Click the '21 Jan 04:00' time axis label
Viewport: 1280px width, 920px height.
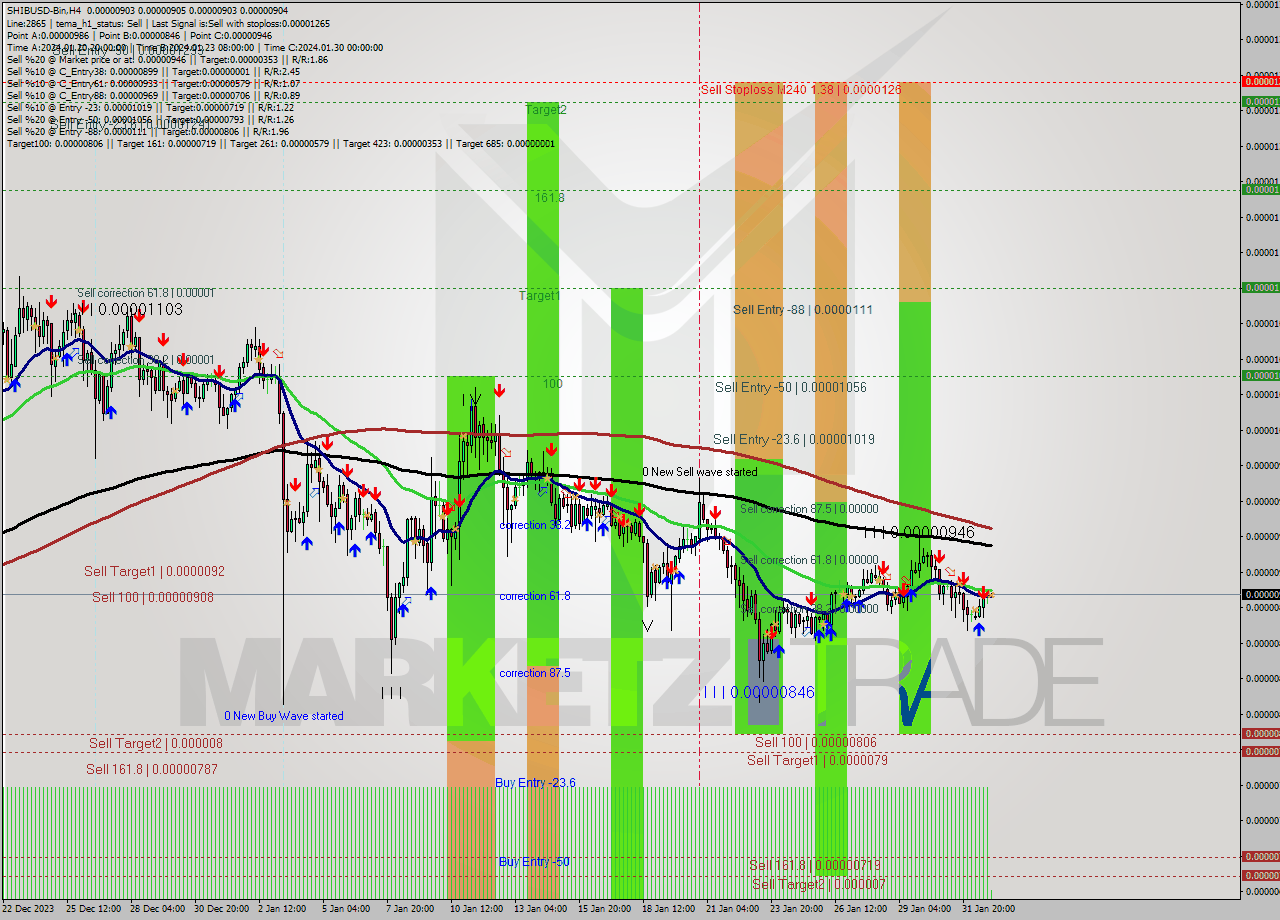[x=732, y=909]
